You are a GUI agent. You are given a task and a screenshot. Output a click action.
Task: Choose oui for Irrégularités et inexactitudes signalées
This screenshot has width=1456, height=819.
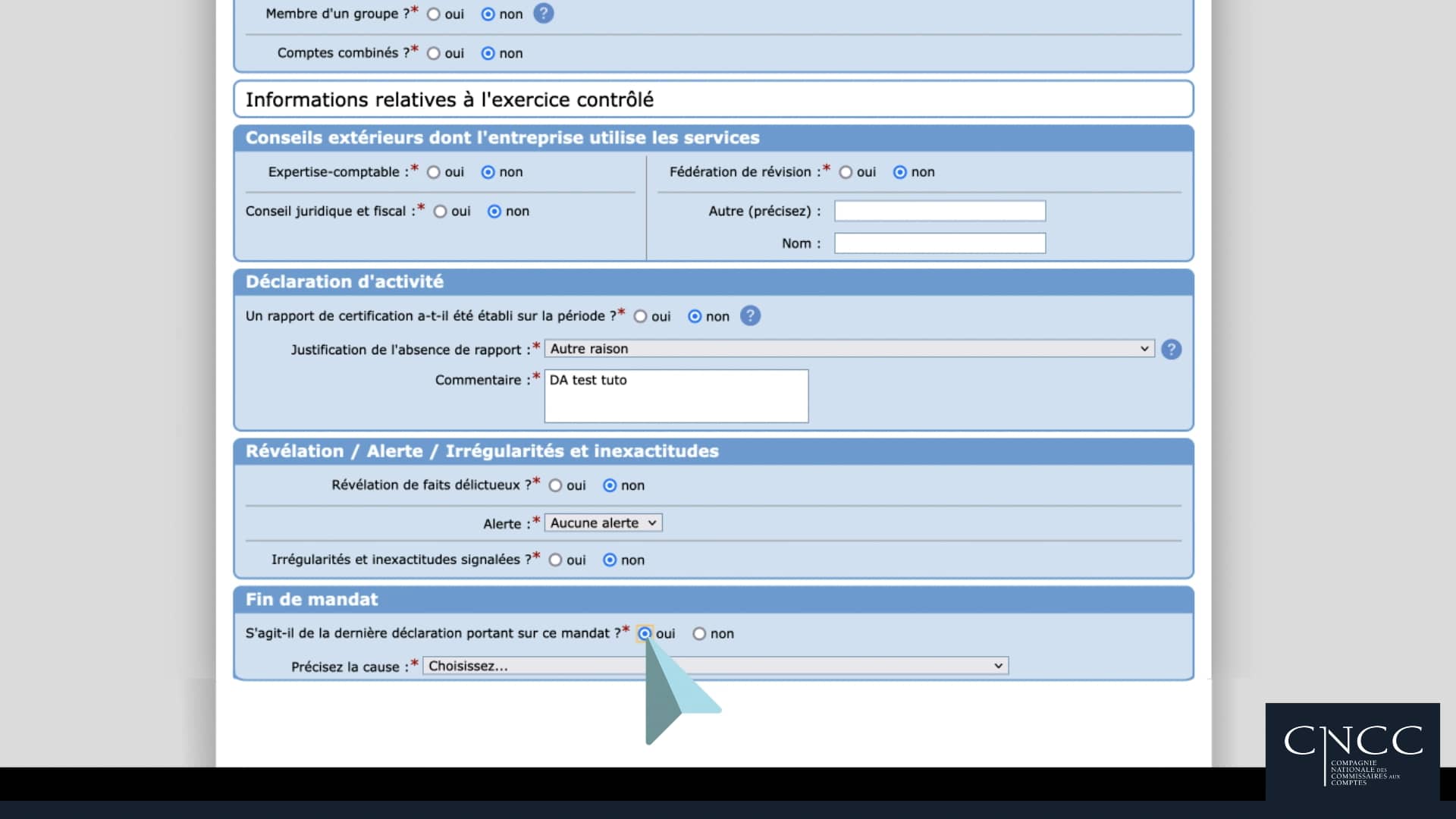[x=555, y=560]
